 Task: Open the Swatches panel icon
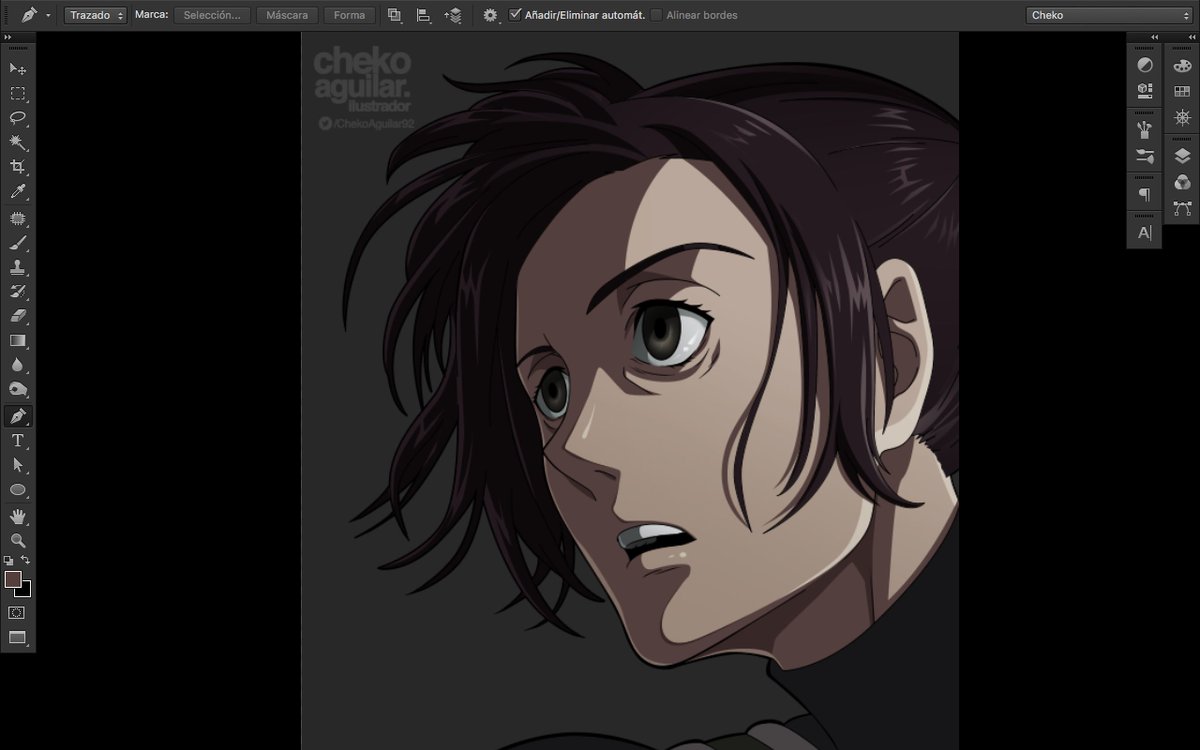(1182, 91)
